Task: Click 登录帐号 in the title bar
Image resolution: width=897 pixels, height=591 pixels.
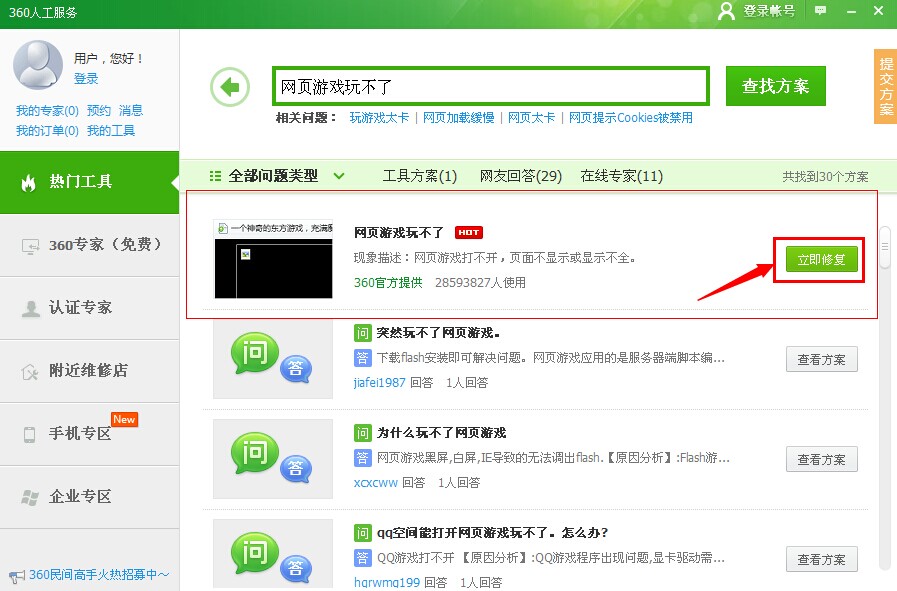Action: pyautogui.click(x=769, y=11)
